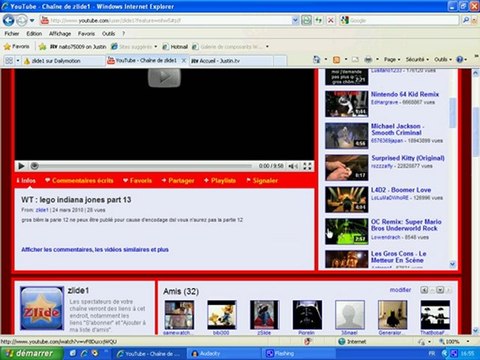Click the Home toolbar icon
This screenshot has height=360, width=480.
pyautogui.click(x=316, y=60)
